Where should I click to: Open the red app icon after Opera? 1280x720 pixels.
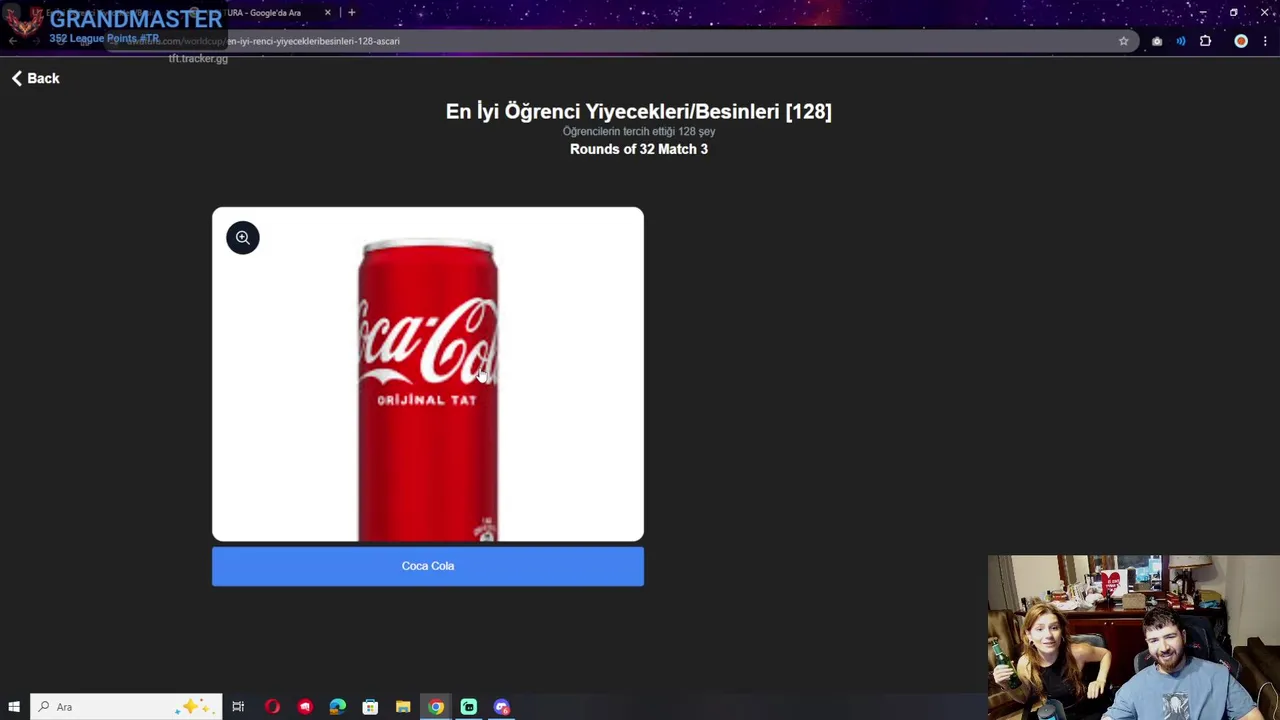click(305, 707)
